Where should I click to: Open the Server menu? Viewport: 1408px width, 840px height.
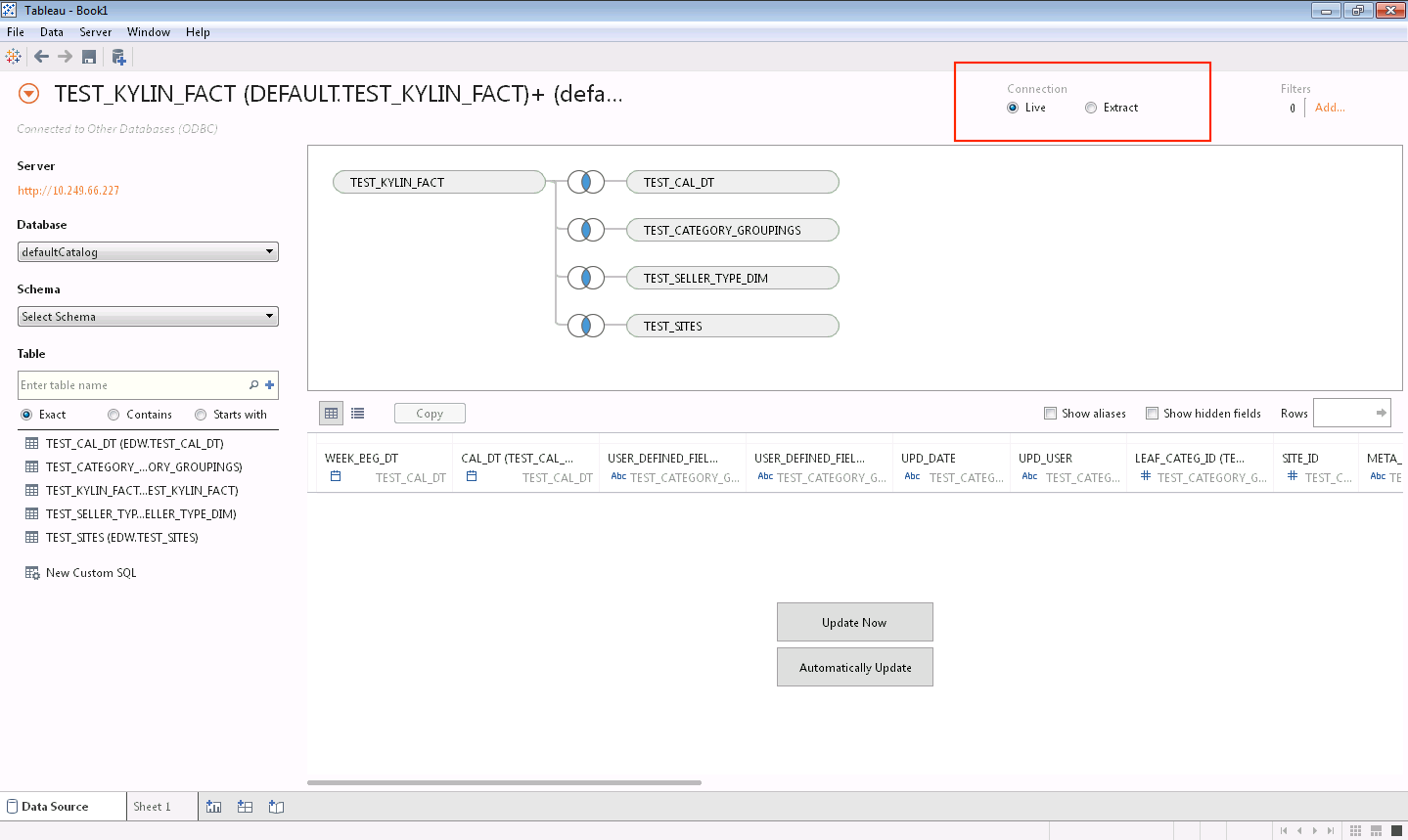[95, 32]
